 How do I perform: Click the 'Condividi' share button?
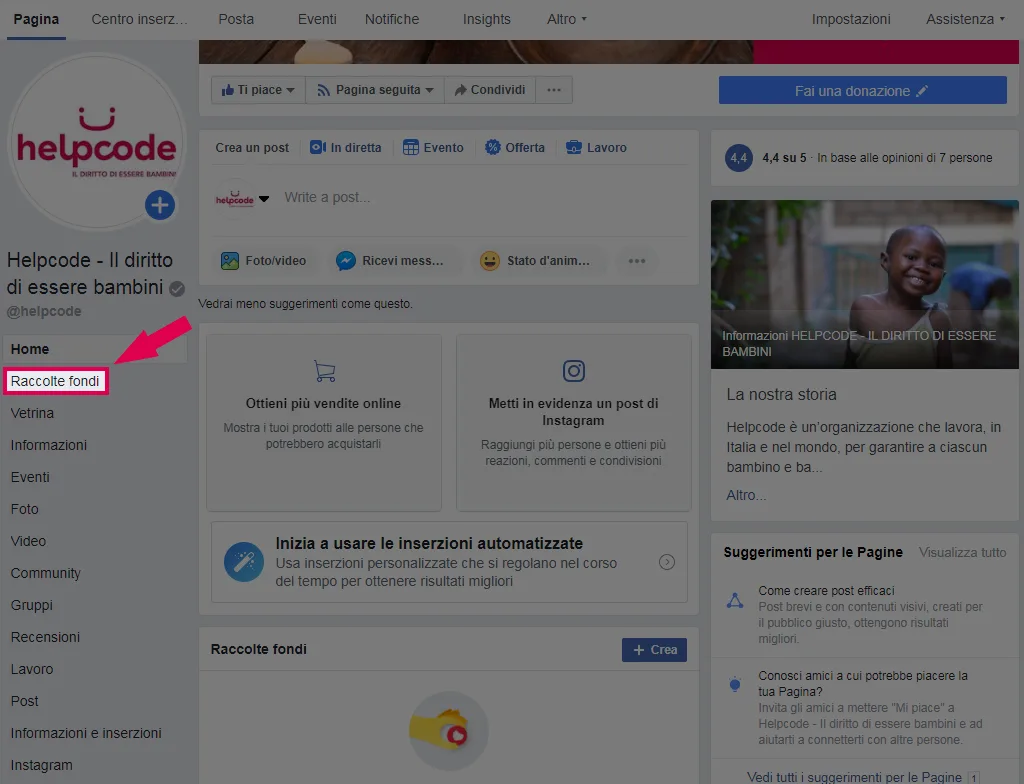[490, 90]
